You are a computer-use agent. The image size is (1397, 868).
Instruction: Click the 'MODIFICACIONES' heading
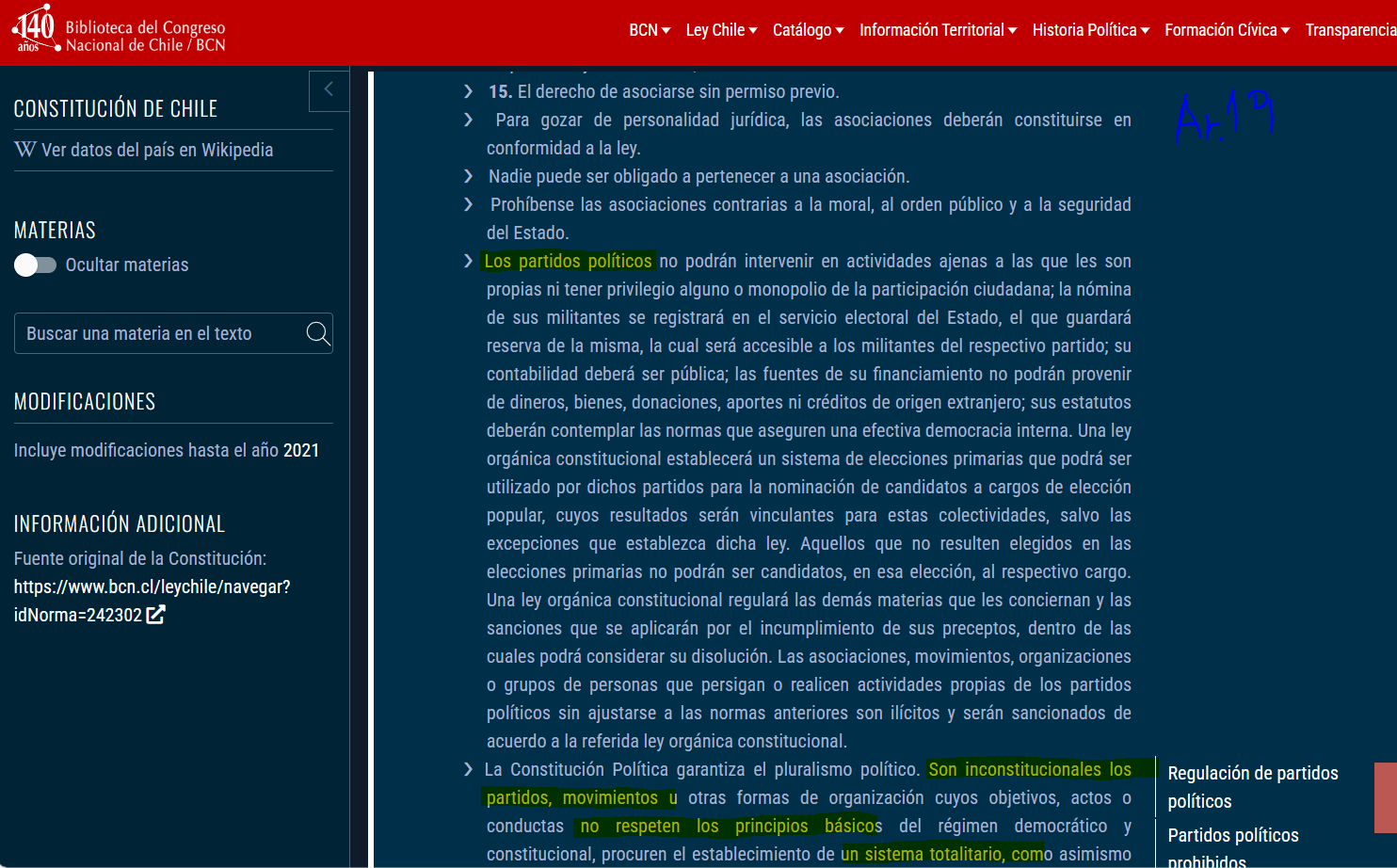85,402
